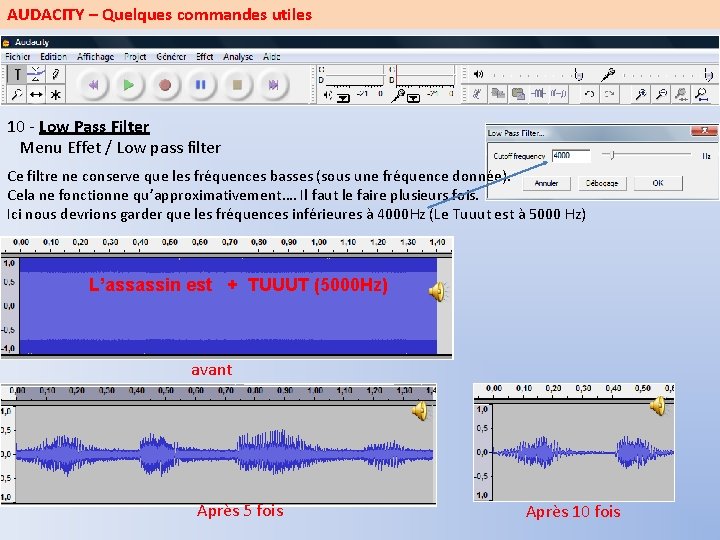
Task: Click the red Record button
Action: point(165,85)
